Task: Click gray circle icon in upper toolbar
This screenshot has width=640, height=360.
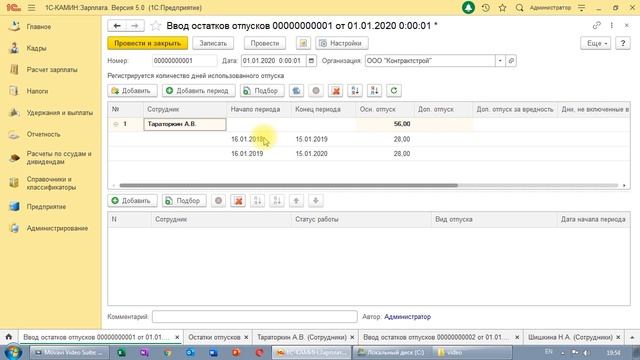Action: [316, 91]
